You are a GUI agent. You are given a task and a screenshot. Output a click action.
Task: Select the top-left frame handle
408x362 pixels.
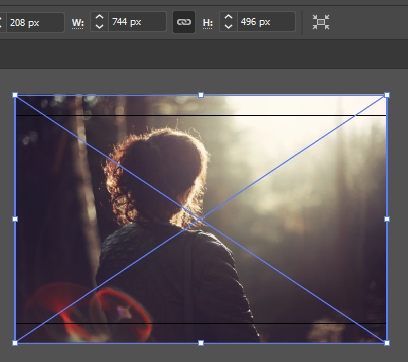[x=15, y=95]
